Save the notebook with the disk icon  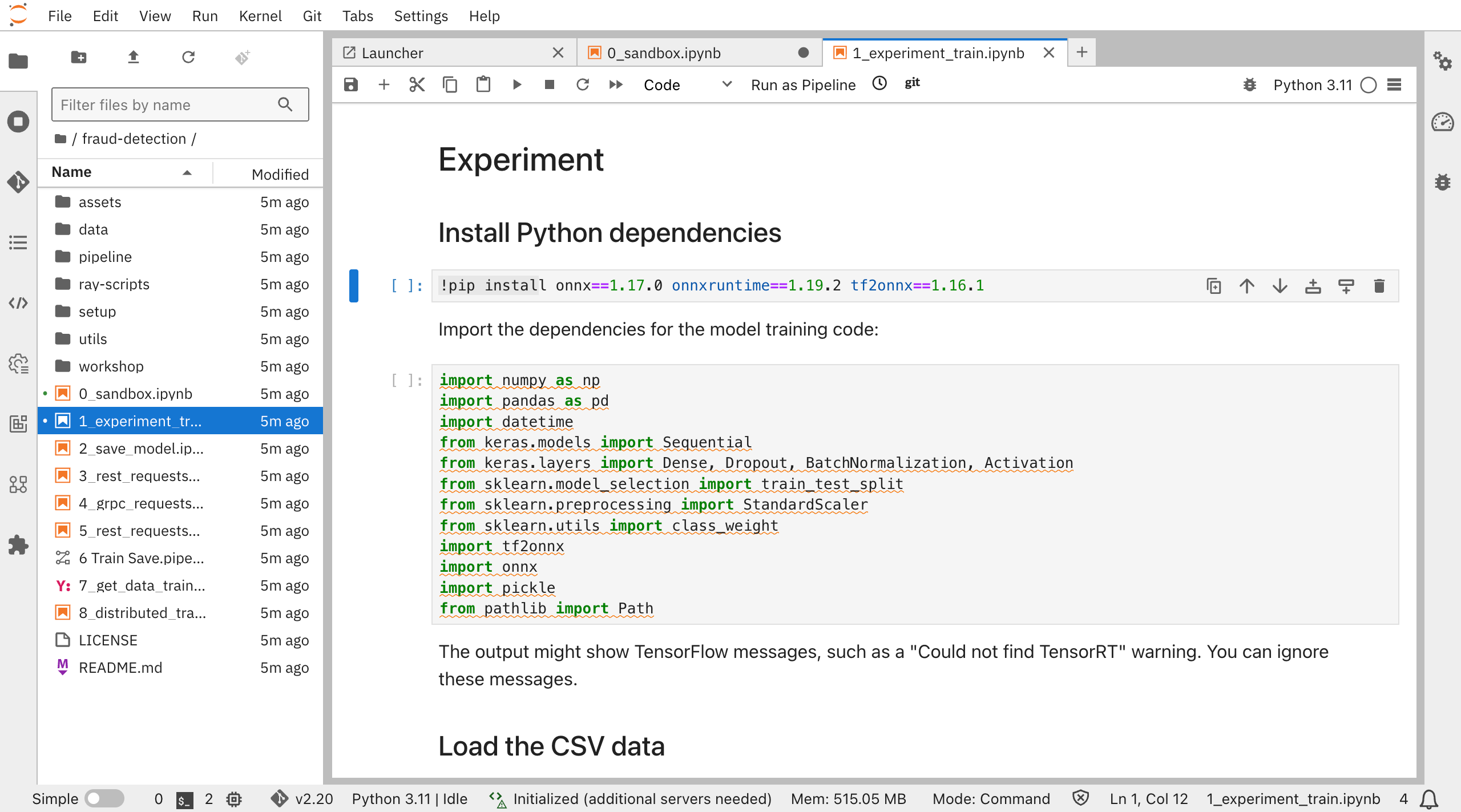coord(350,85)
